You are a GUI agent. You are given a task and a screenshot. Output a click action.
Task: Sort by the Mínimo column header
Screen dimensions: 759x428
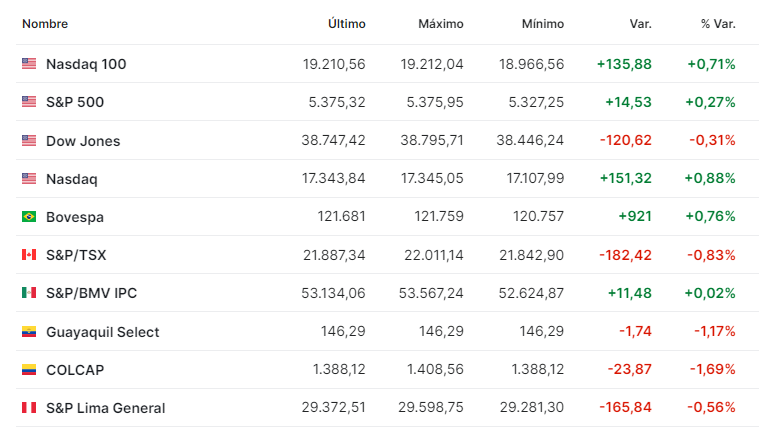(543, 24)
